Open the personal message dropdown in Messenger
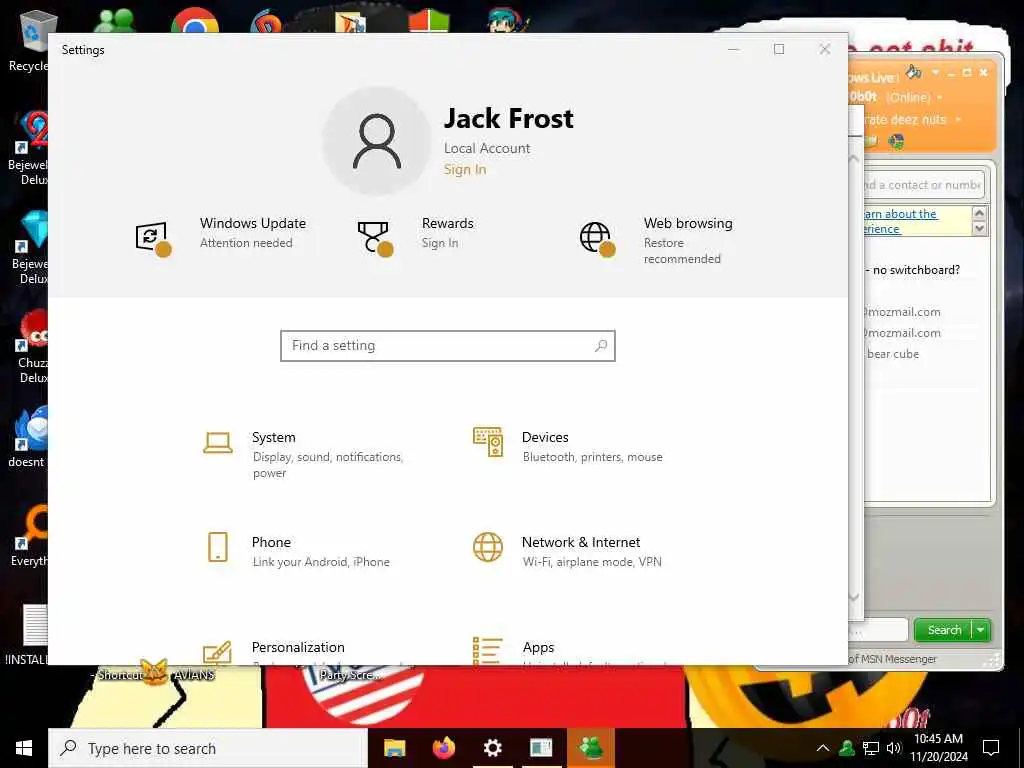 [959, 120]
